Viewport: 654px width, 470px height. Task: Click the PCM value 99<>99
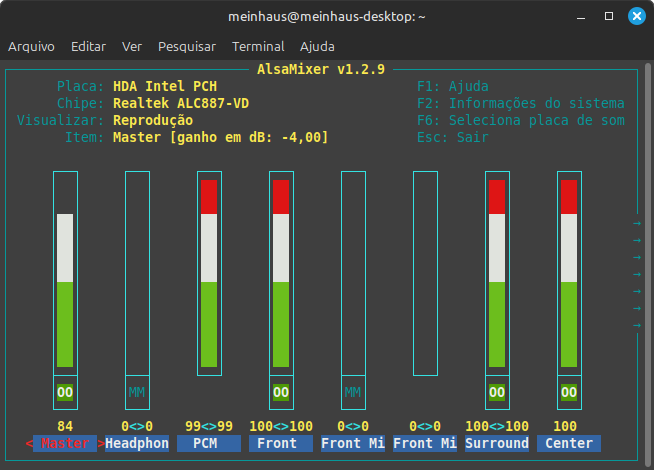[x=209, y=426]
